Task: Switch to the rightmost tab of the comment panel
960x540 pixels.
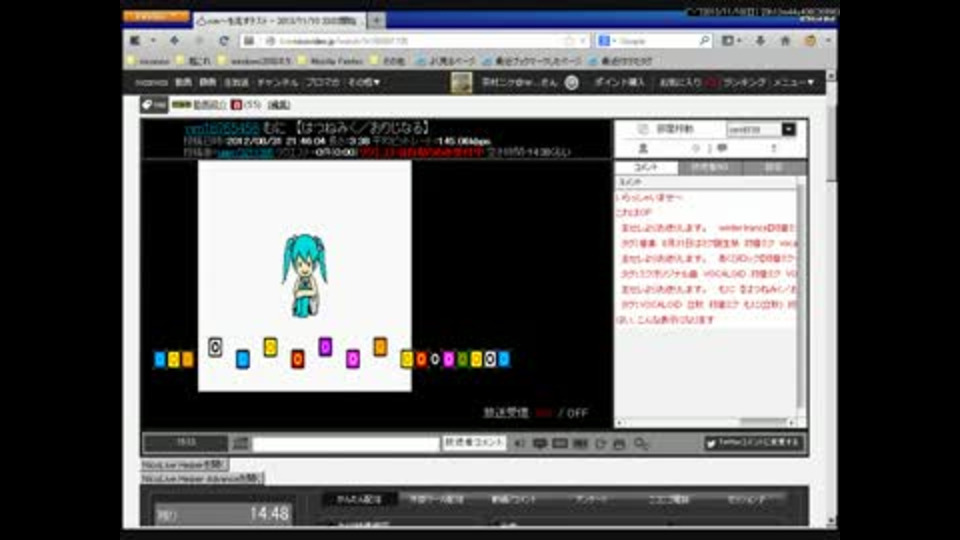Action: (774, 167)
